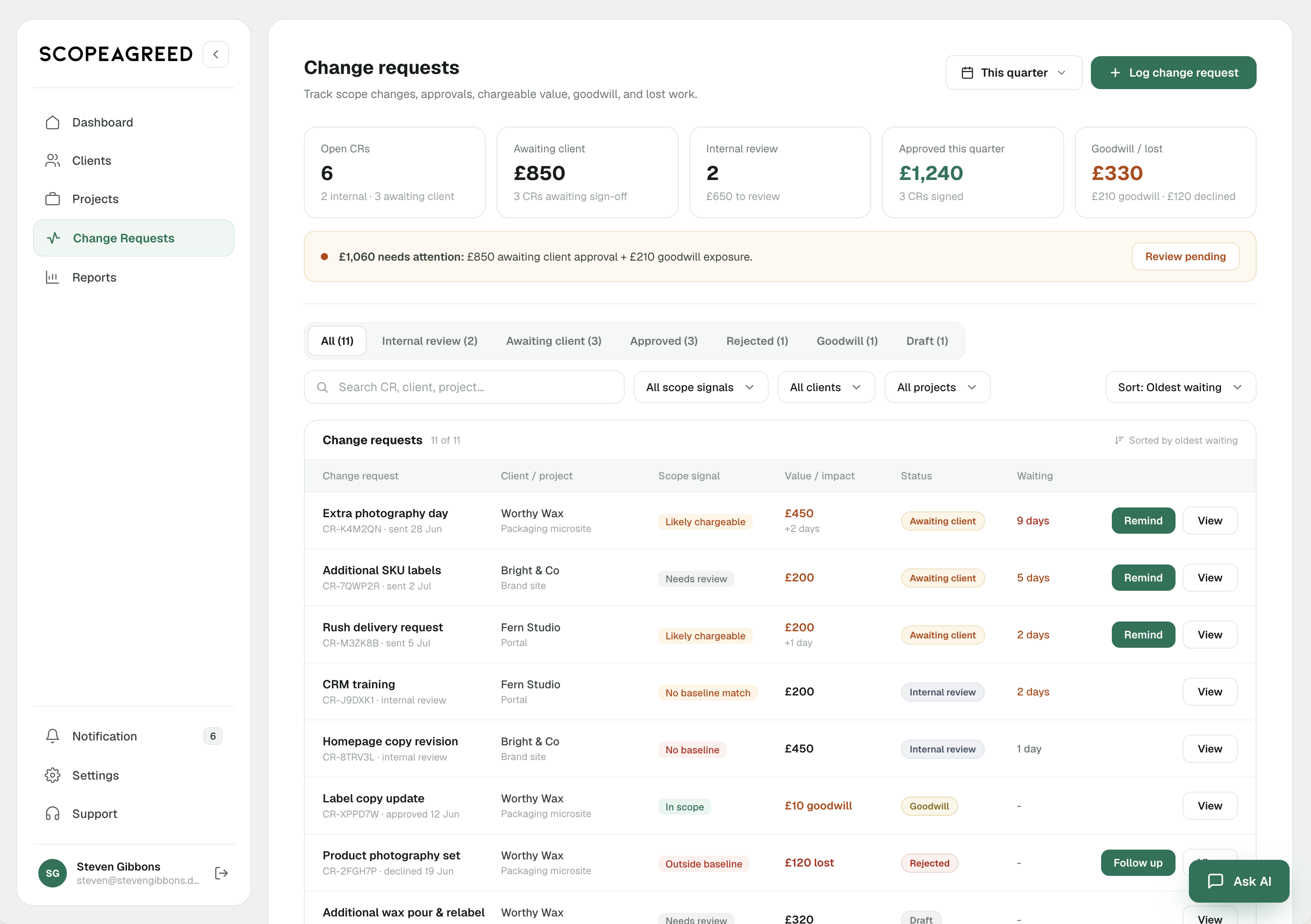Open Notification in the sidebar
Image resolution: width=1311 pixels, height=924 pixels.
[133, 736]
